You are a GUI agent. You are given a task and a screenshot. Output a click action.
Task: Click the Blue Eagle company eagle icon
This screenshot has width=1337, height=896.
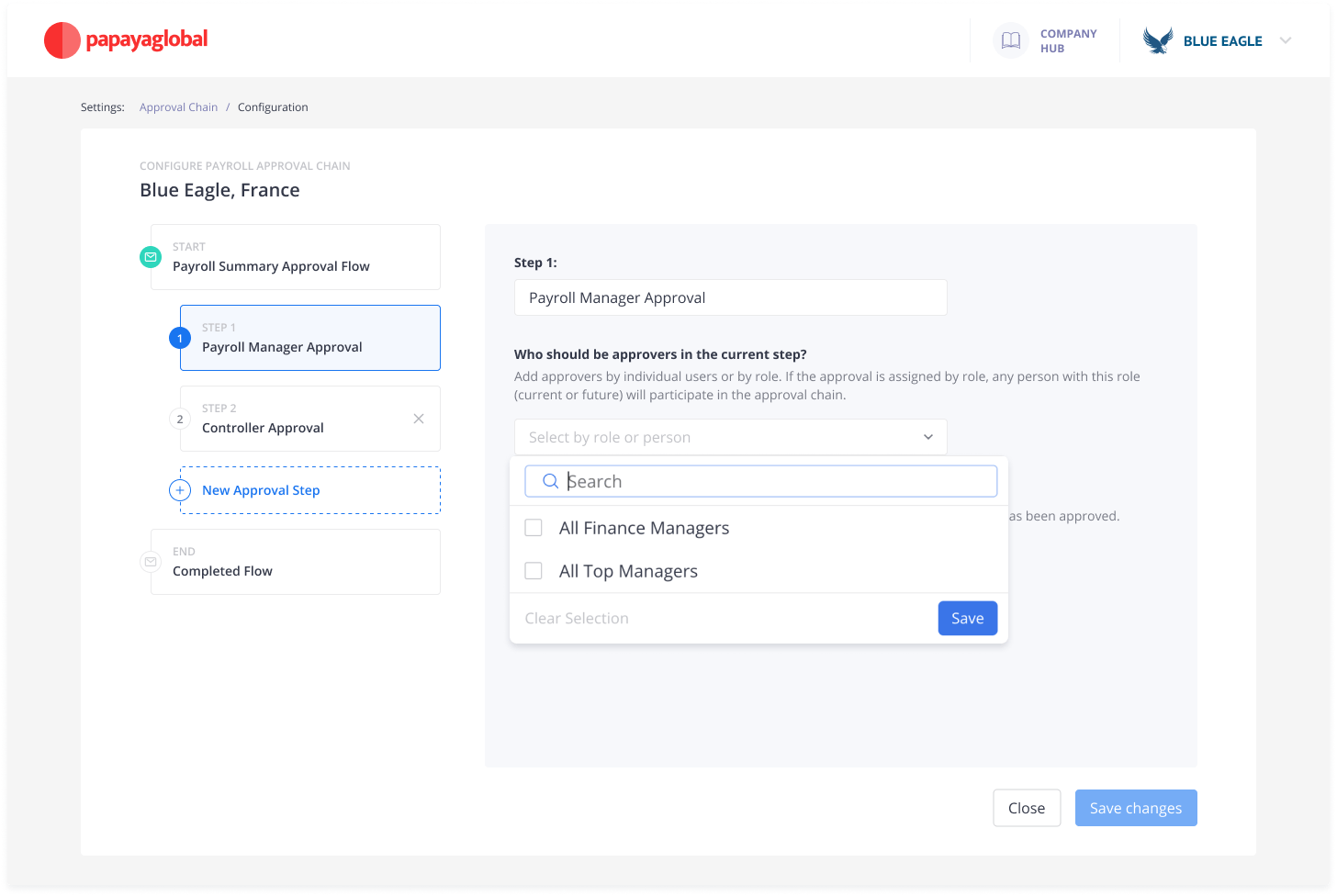pos(1156,40)
